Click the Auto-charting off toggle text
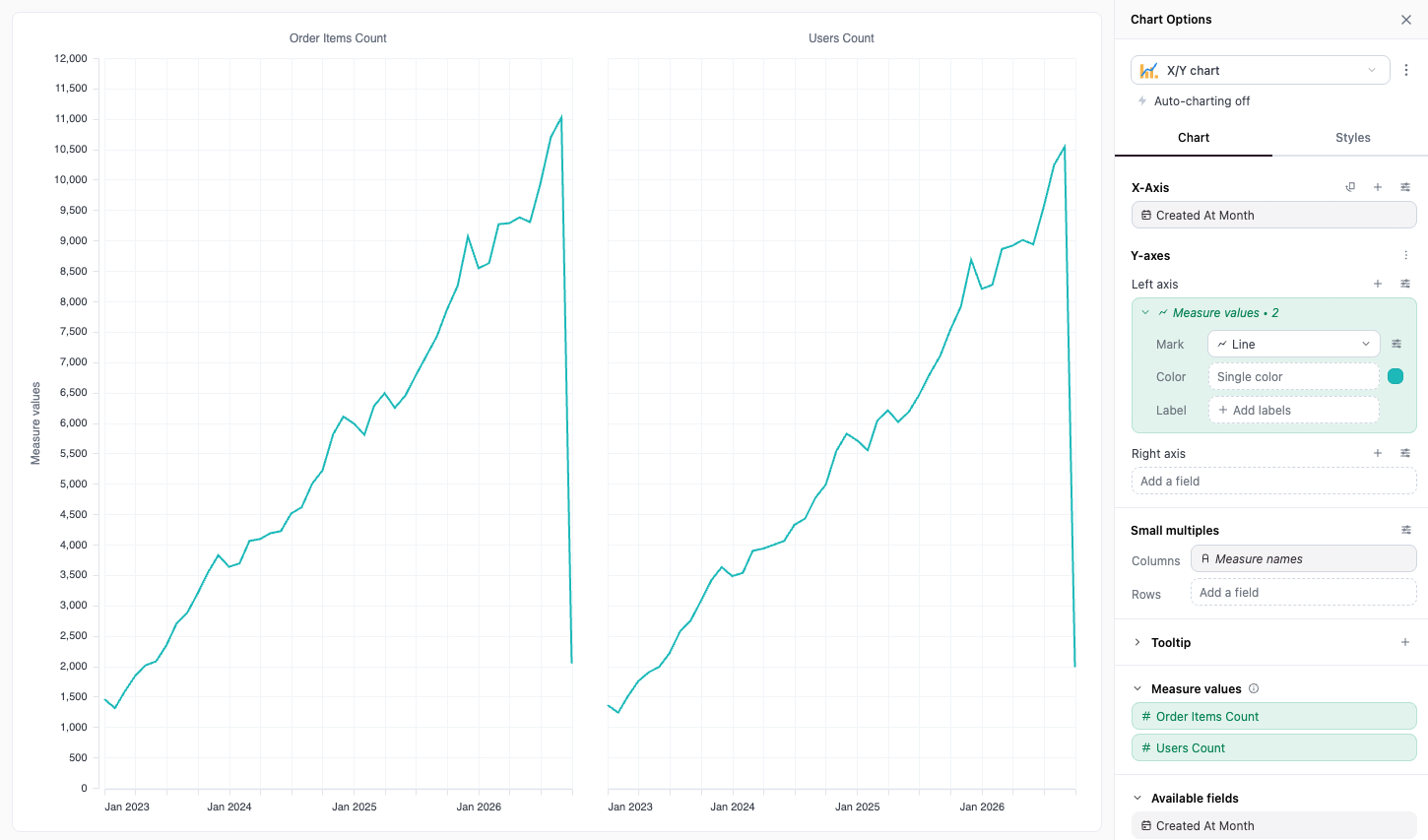 tap(1201, 101)
